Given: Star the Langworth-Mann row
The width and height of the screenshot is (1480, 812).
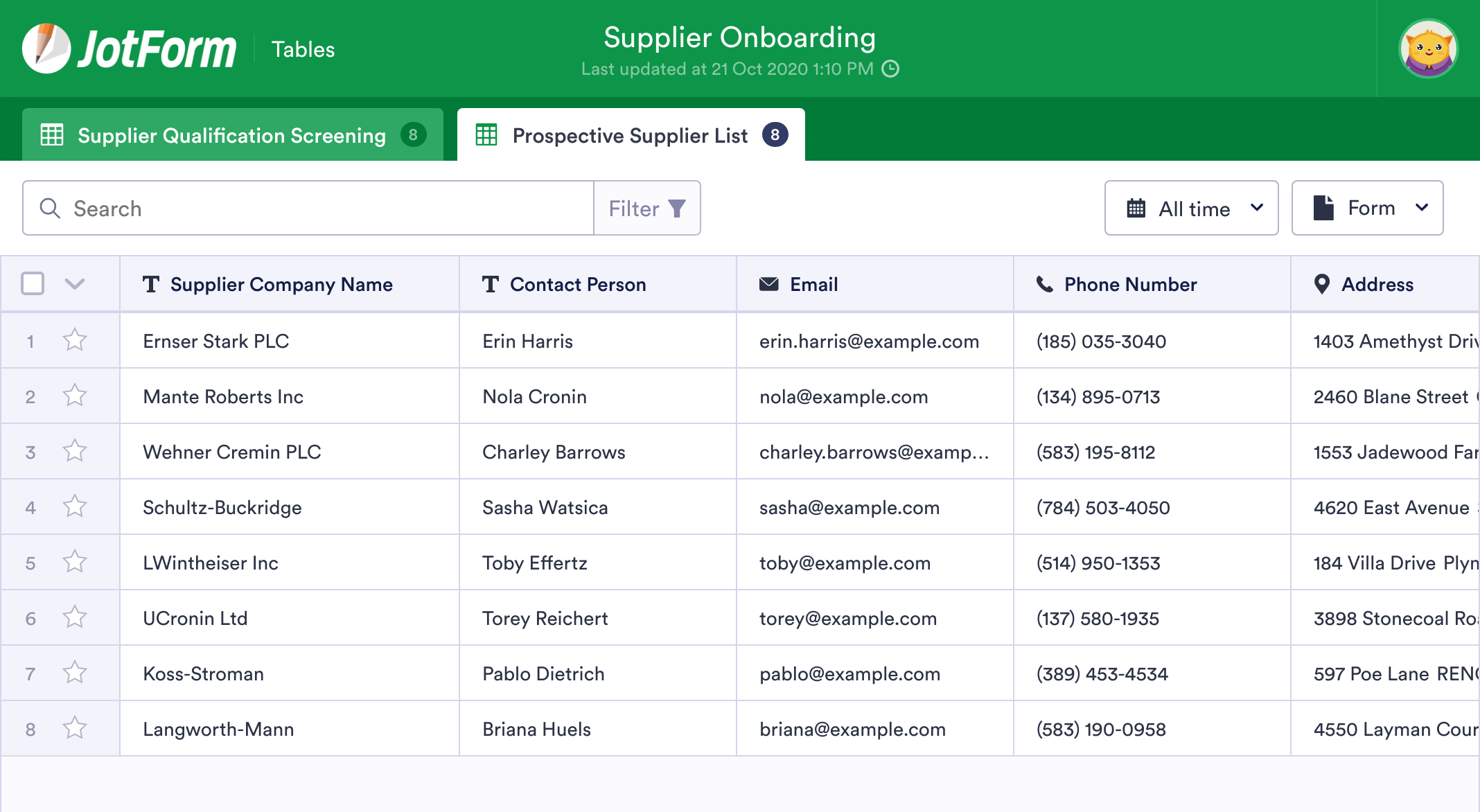Looking at the screenshot, I should 74,728.
